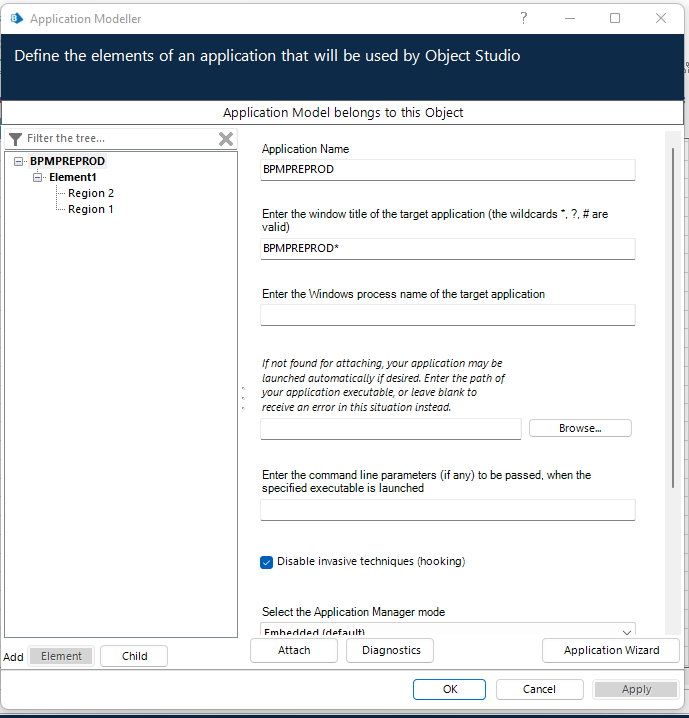Collapse the BPMPREPROD tree node
The height and width of the screenshot is (718, 689).
click(18, 161)
